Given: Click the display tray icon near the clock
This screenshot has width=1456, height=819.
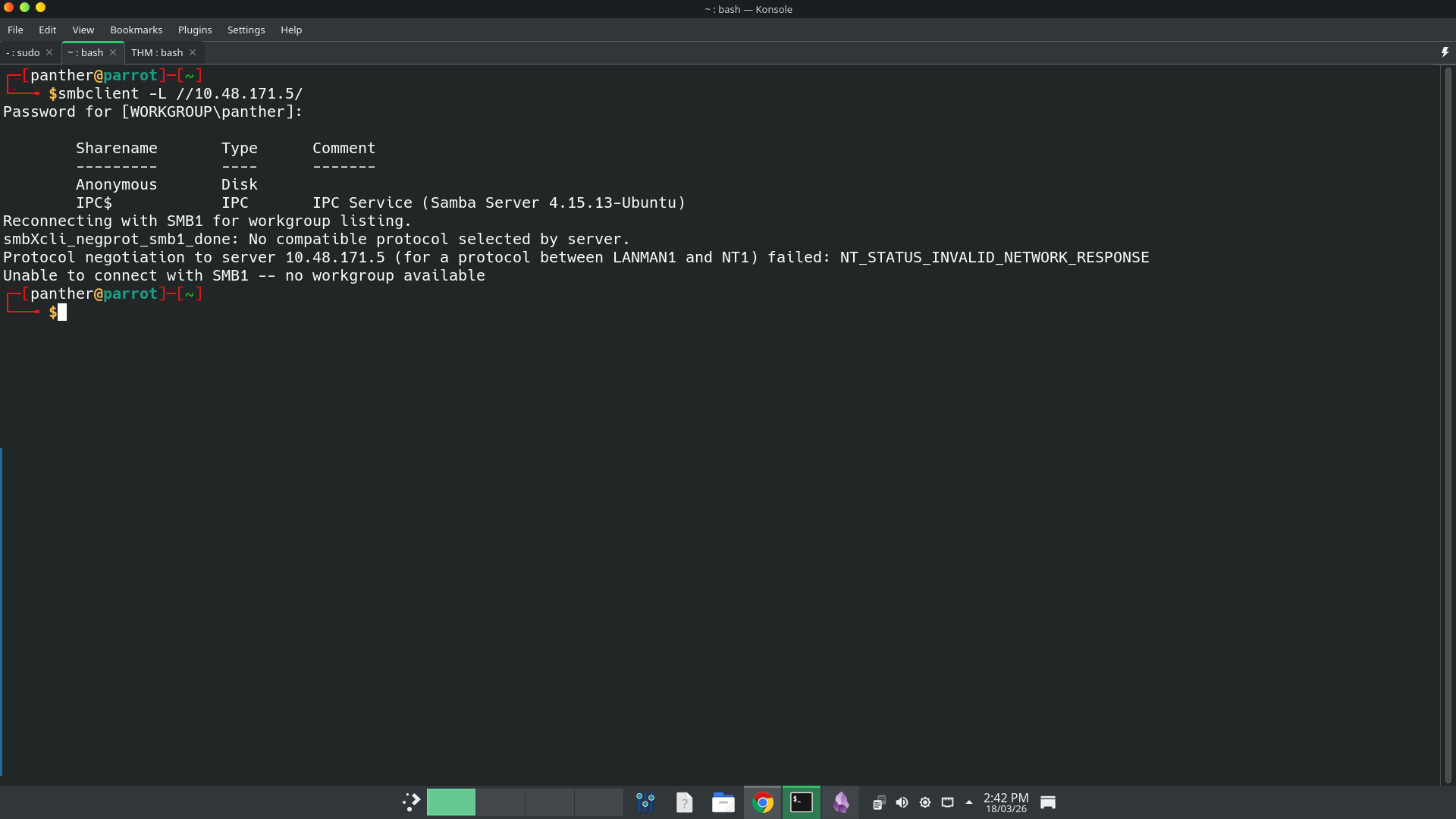Looking at the screenshot, I should (x=947, y=802).
